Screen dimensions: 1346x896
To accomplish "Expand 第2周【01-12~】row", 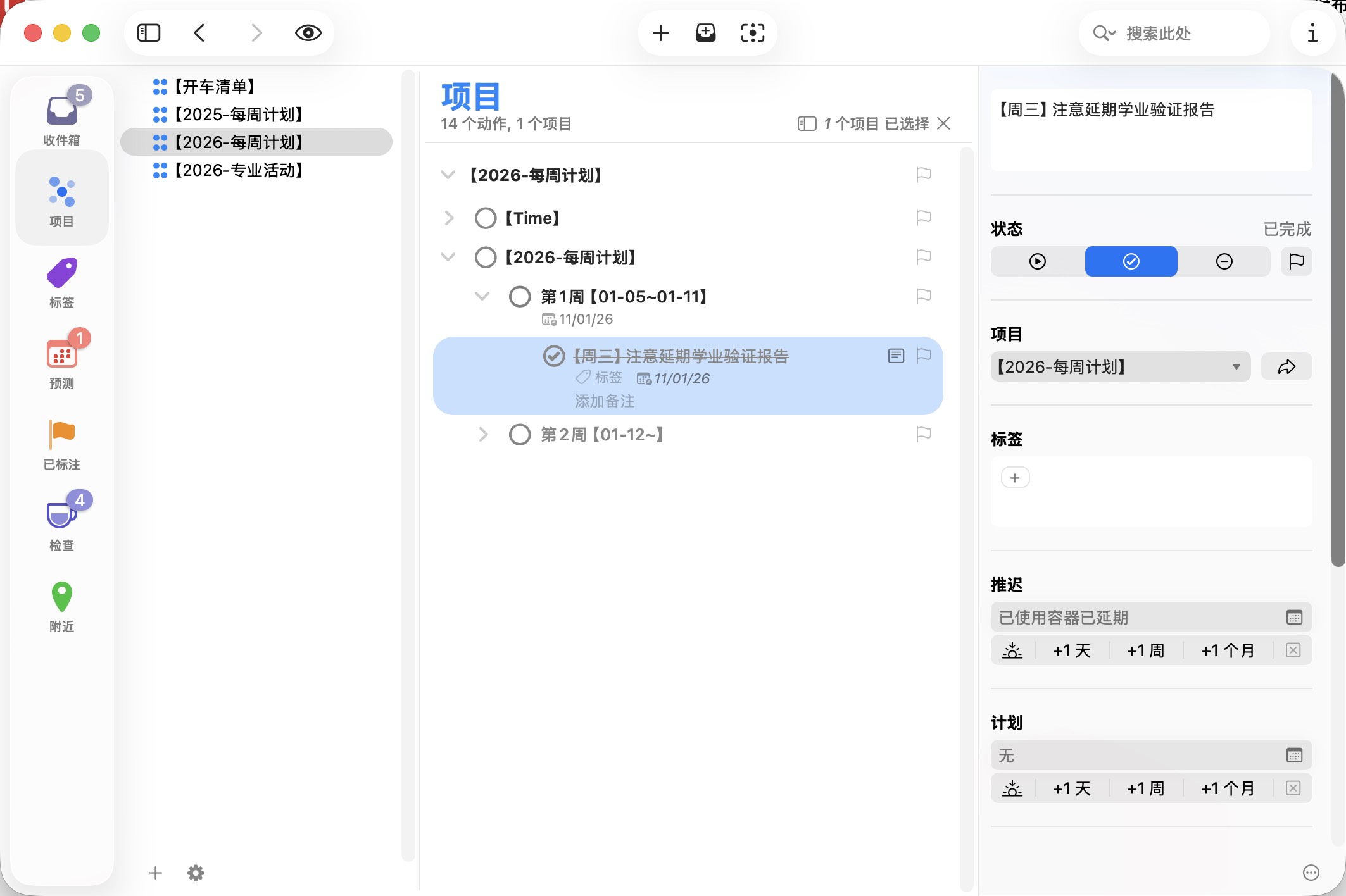I will click(484, 434).
